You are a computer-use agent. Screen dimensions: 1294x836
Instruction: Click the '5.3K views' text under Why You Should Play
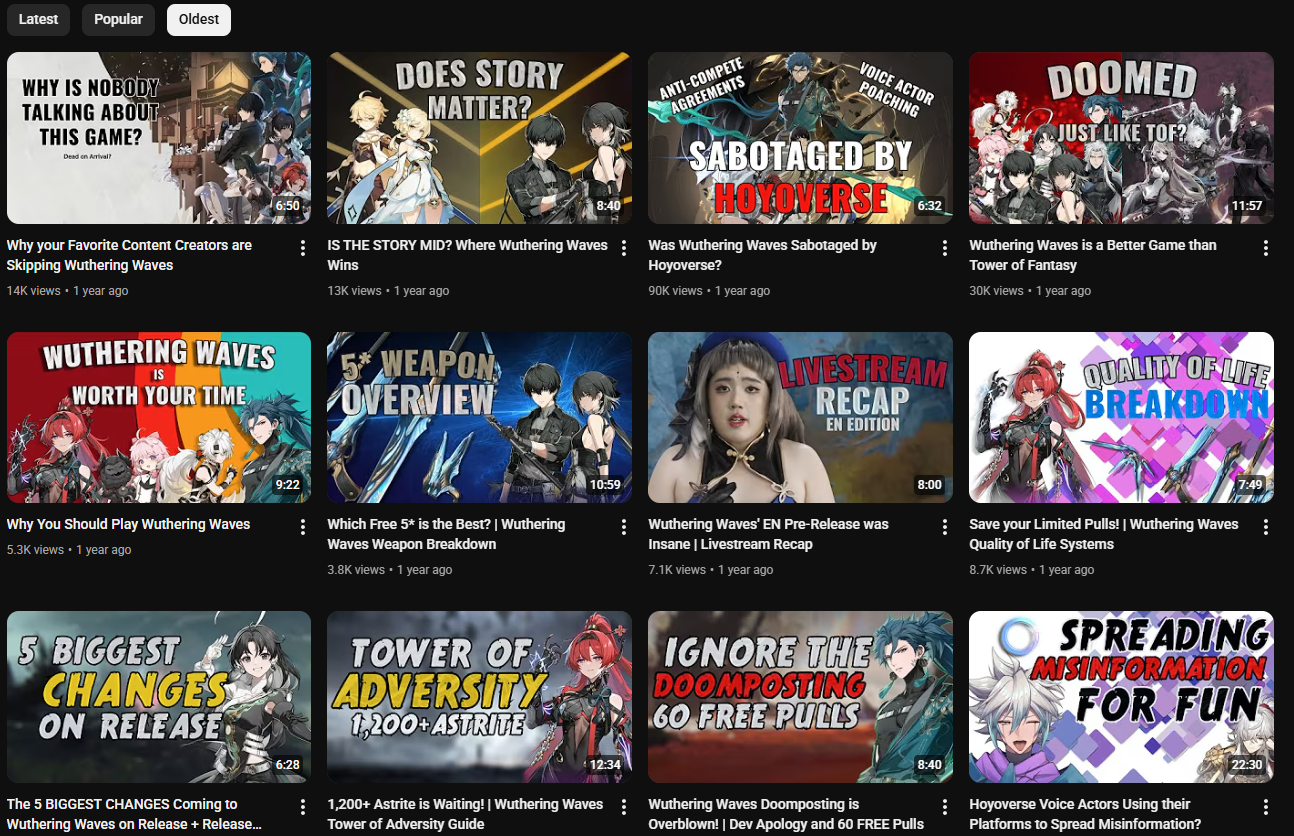(35, 550)
